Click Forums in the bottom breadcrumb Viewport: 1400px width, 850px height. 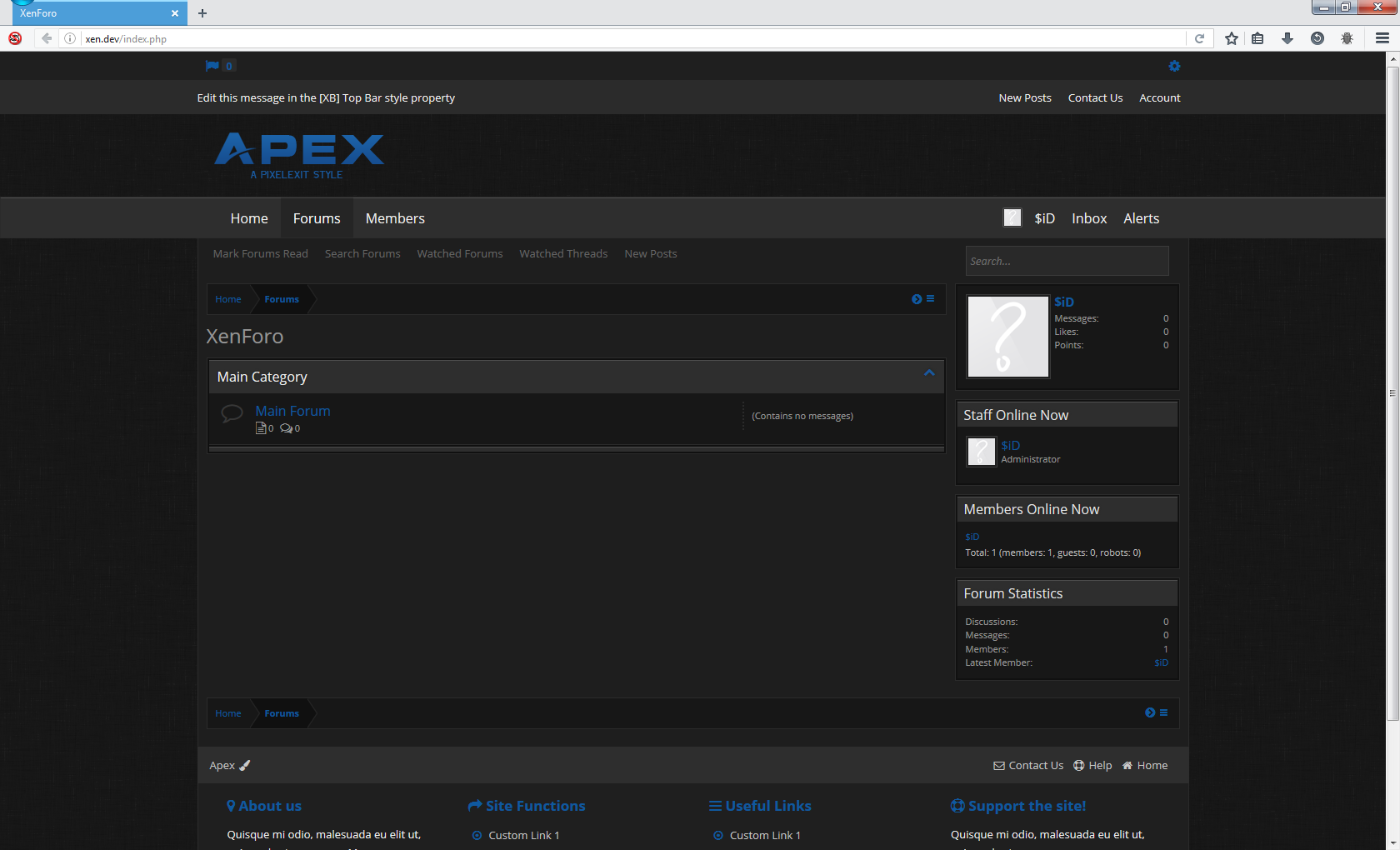click(282, 713)
